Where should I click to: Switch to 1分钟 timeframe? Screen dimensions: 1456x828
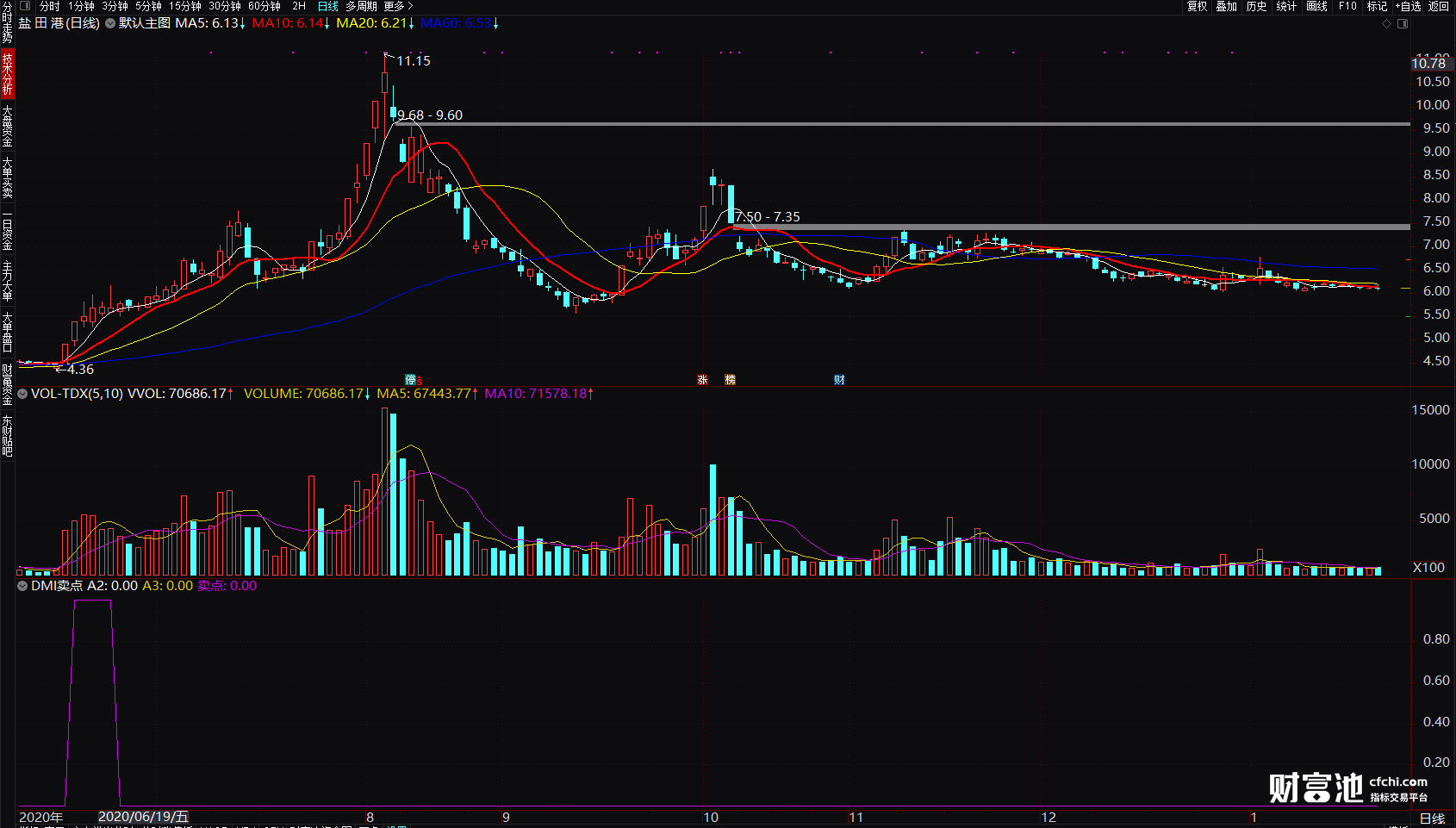(82, 6)
